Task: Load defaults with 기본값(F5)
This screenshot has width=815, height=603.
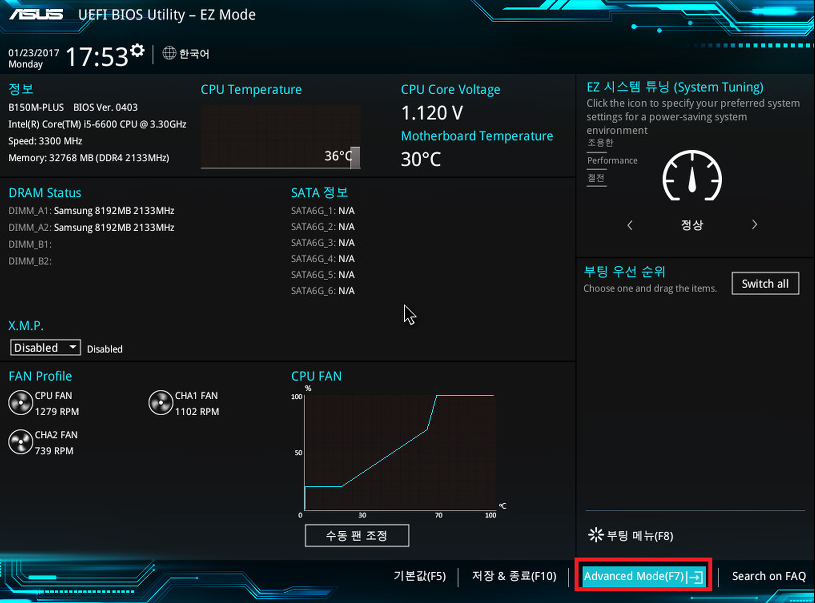Action: point(419,576)
